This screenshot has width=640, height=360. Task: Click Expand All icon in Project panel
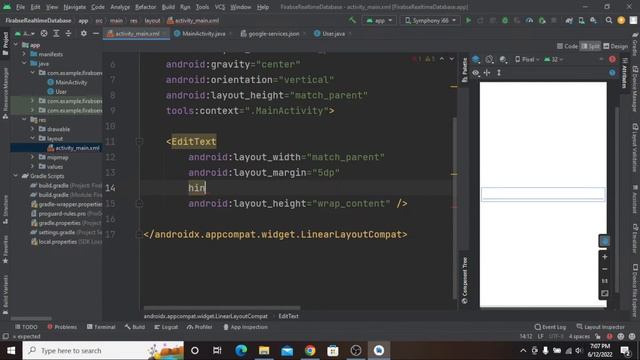point(56,33)
